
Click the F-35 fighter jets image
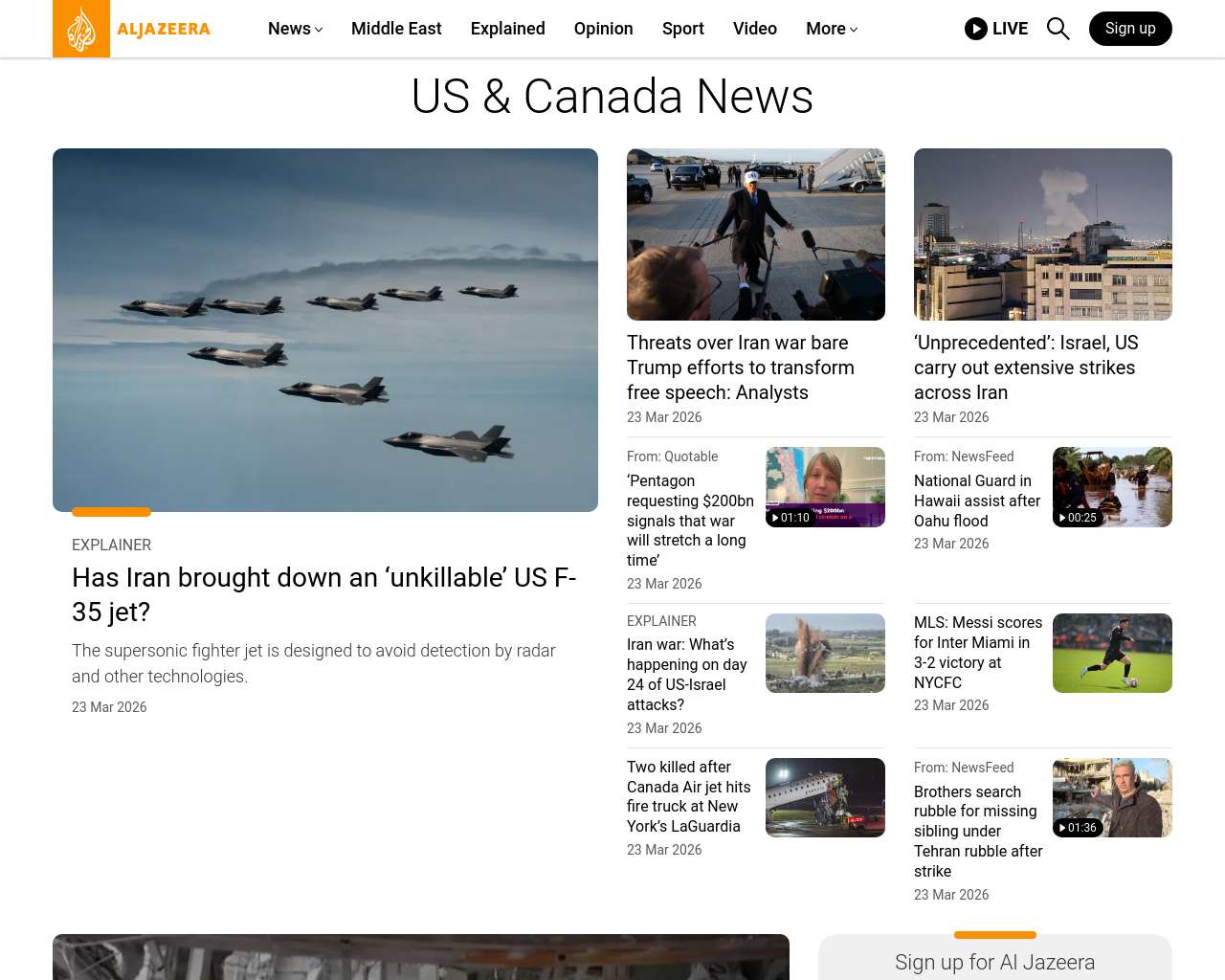point(325,330)
